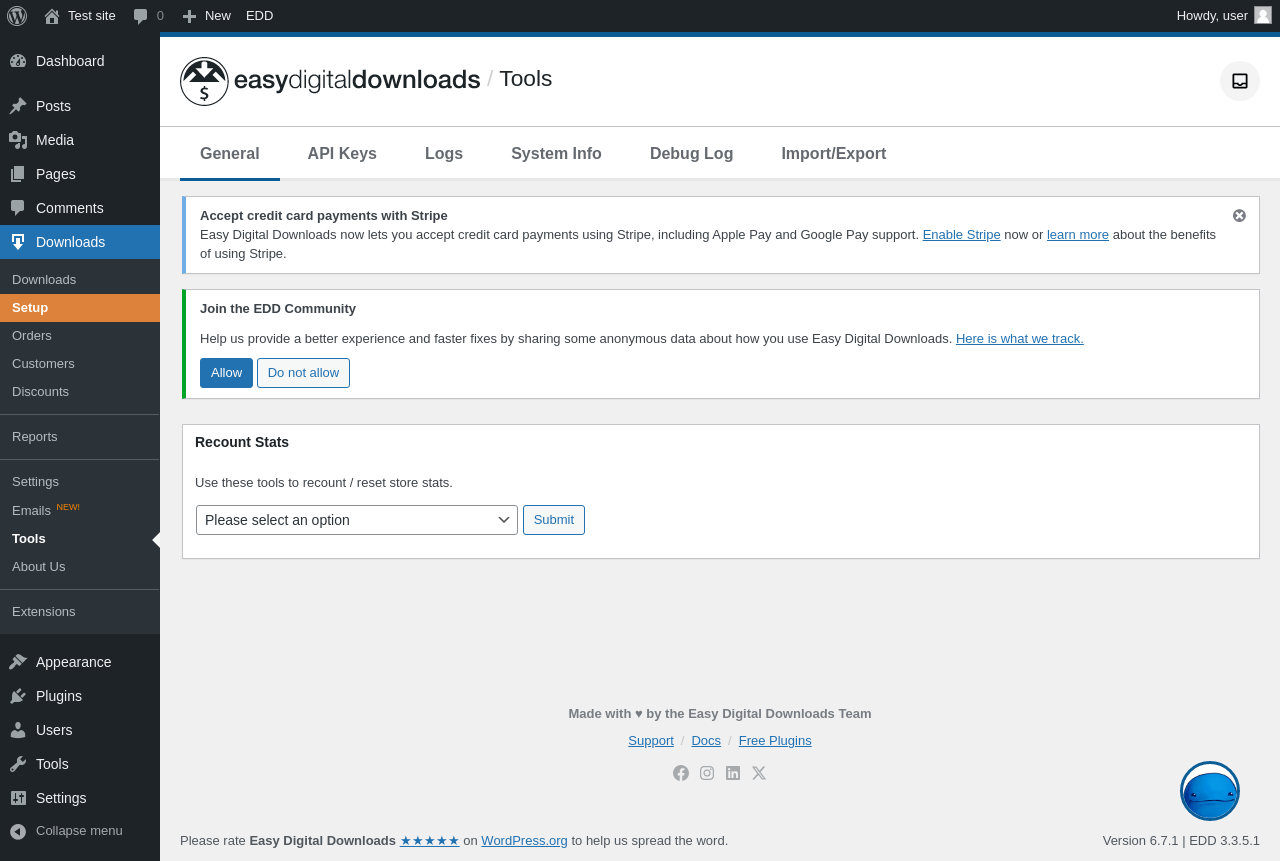Click the comments bubble icon in admin bar
This screenshot has width=1280, height=861.
click(141, 16)
